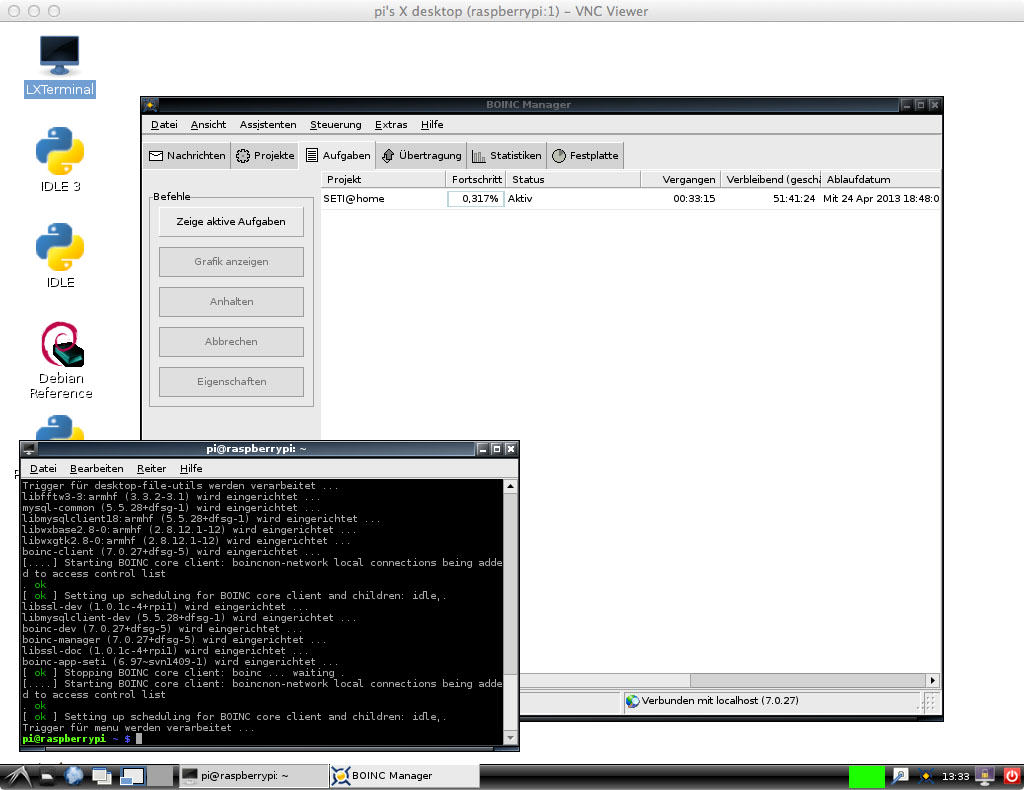Click the Eigenschaften button
Screen dimensions: 1024x790
(x=231, y=381)
